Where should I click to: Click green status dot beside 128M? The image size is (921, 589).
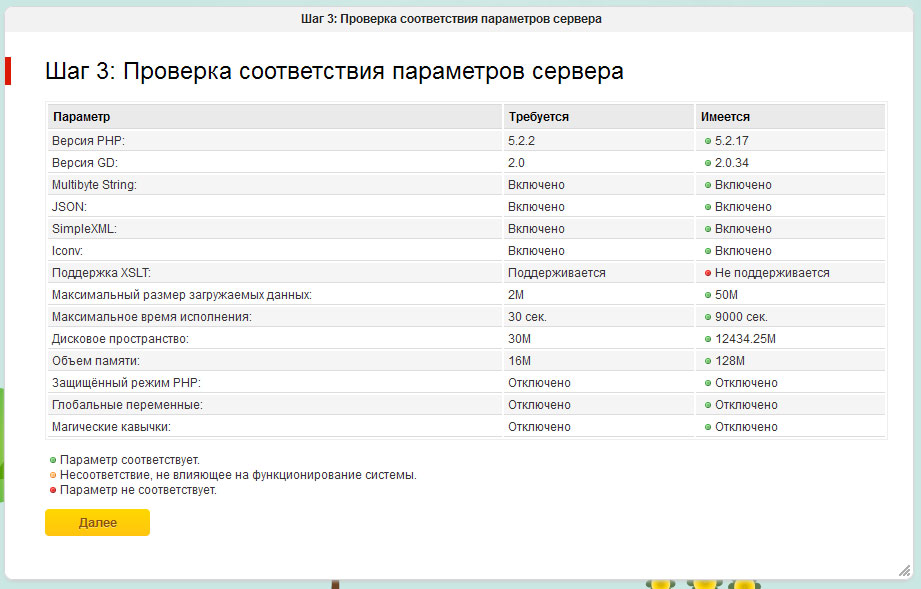(x=707, y=361)
